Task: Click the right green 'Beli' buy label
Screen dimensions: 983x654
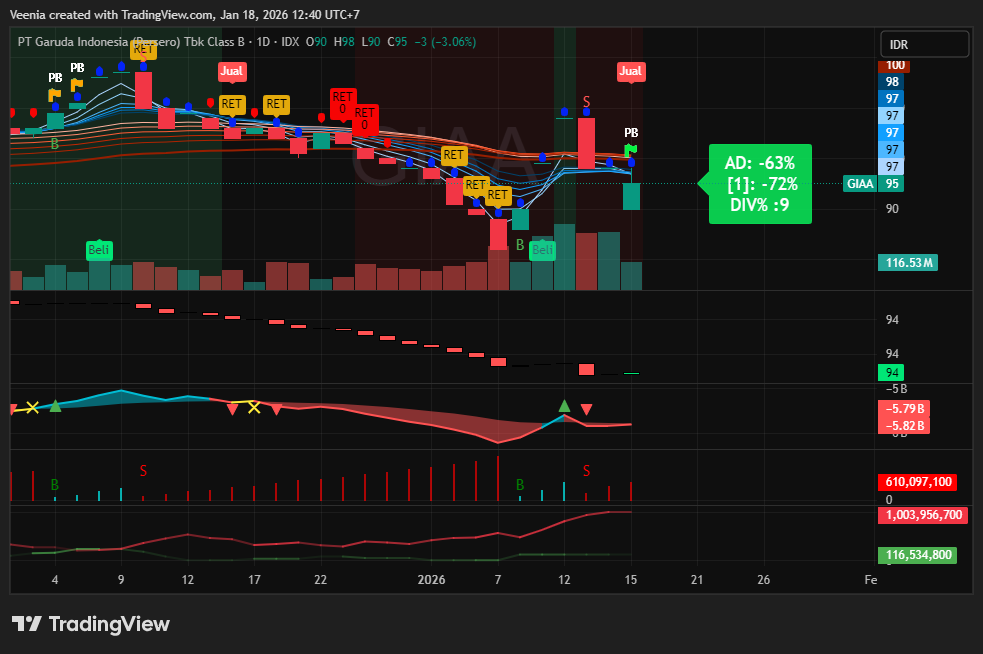Action: tap(542, 250)
